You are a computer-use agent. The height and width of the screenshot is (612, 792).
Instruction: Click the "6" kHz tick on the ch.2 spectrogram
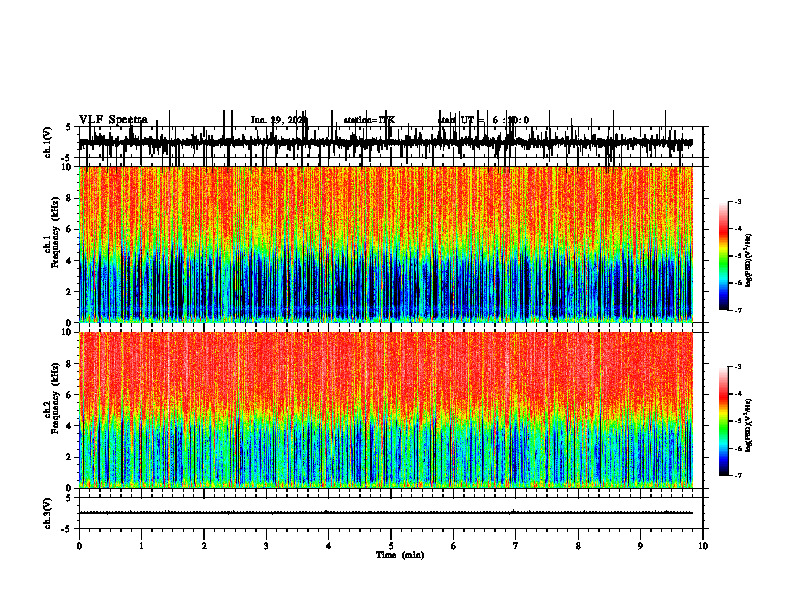71,395
